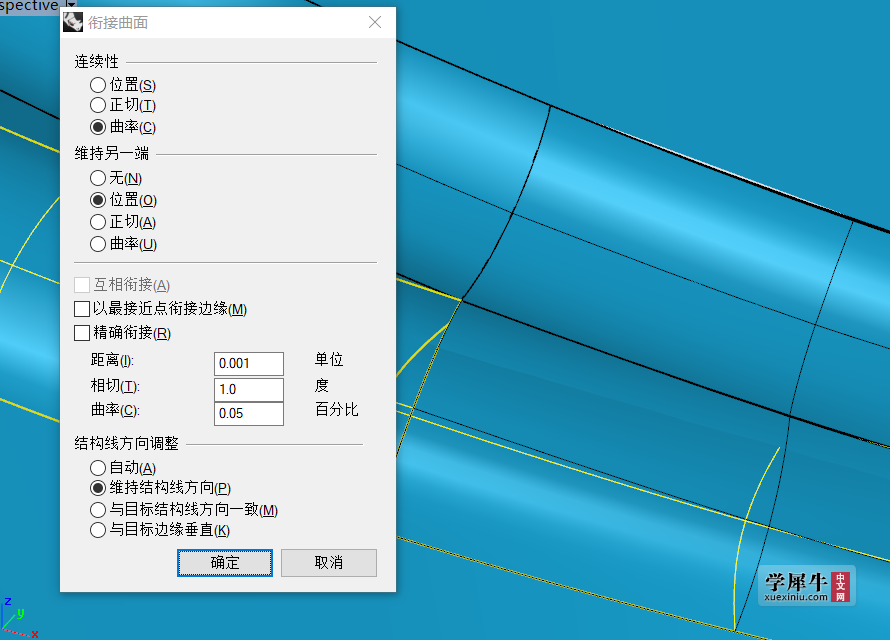Open the Perspective viewport title dropdown arrow
Image resolution: width=890 pixels, height=640 pixels.
70,5
